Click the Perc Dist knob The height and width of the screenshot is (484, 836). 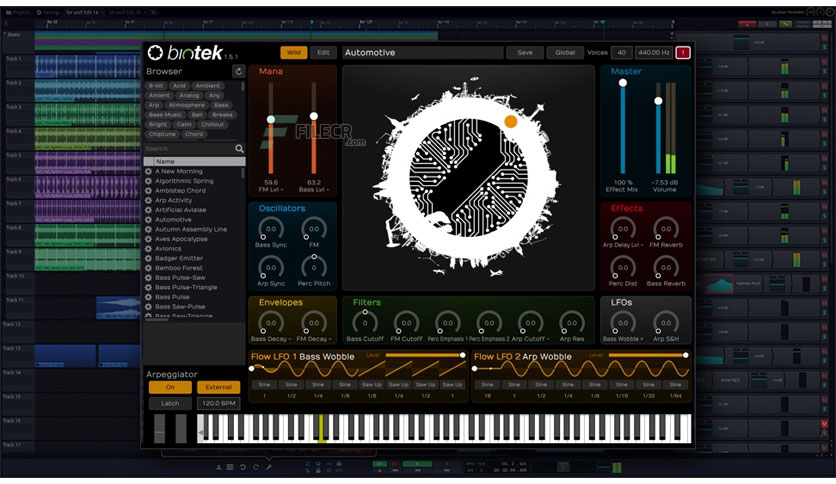coord(623,267)
